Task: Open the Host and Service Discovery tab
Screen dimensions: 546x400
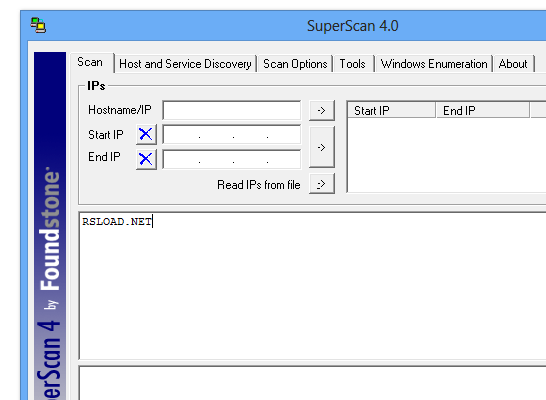Action: 185,64
